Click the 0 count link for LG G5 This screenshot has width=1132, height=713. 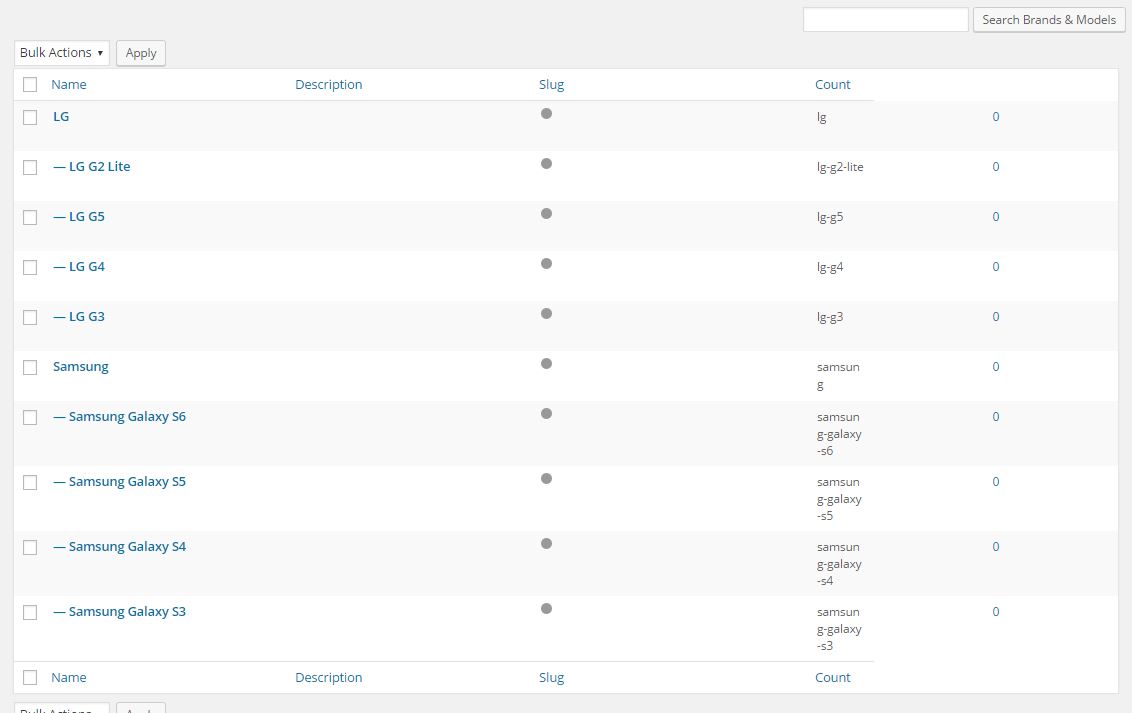[996, 216]
